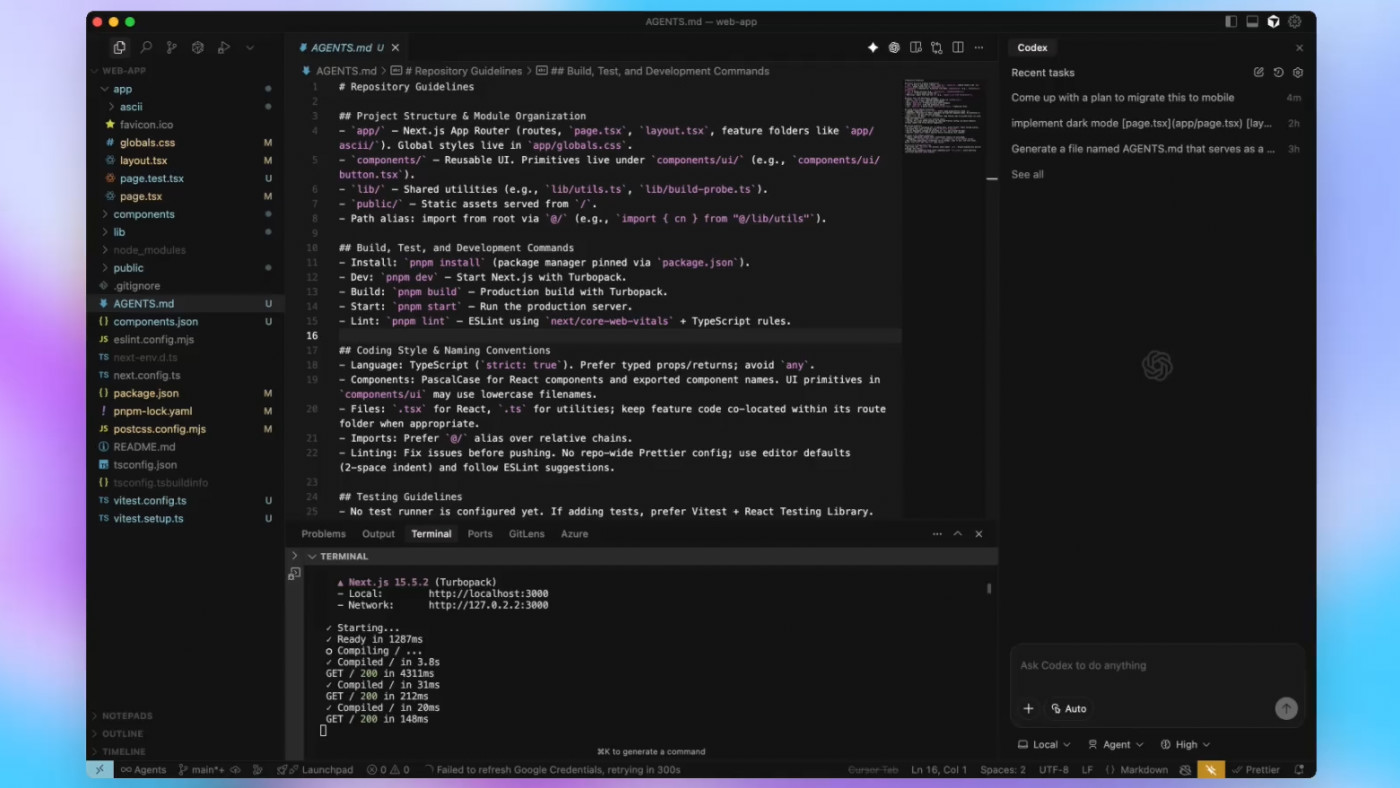The height and width of the screenshot is (788, 1400).
Task: Open the Local environment dropdown in Codex
Action: coord(1043,744)
